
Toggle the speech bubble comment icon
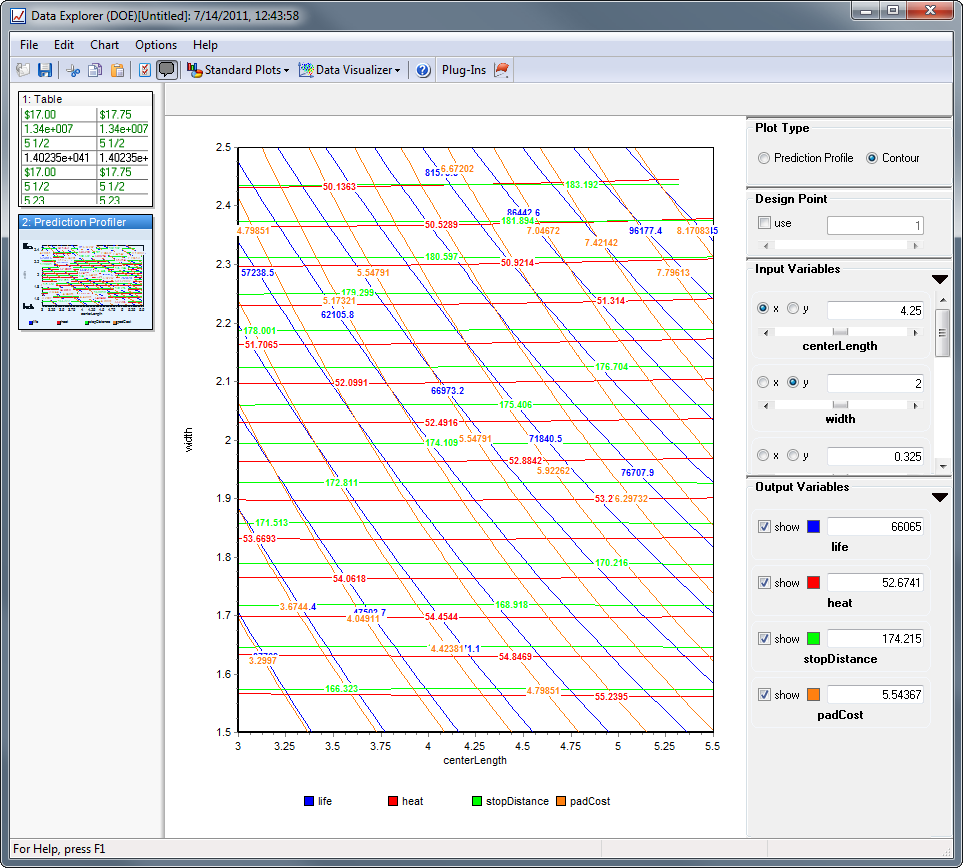click(x=167, y=70)
